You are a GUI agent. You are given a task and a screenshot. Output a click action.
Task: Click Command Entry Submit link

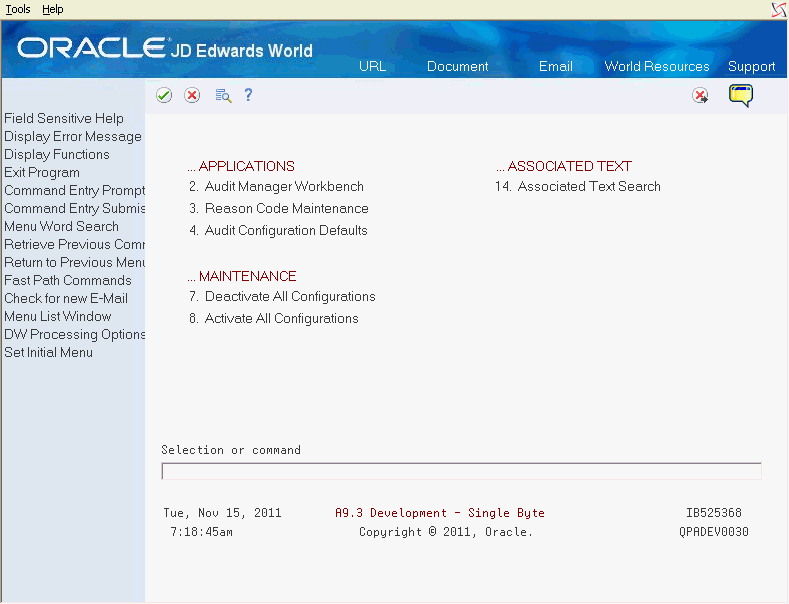74,208
